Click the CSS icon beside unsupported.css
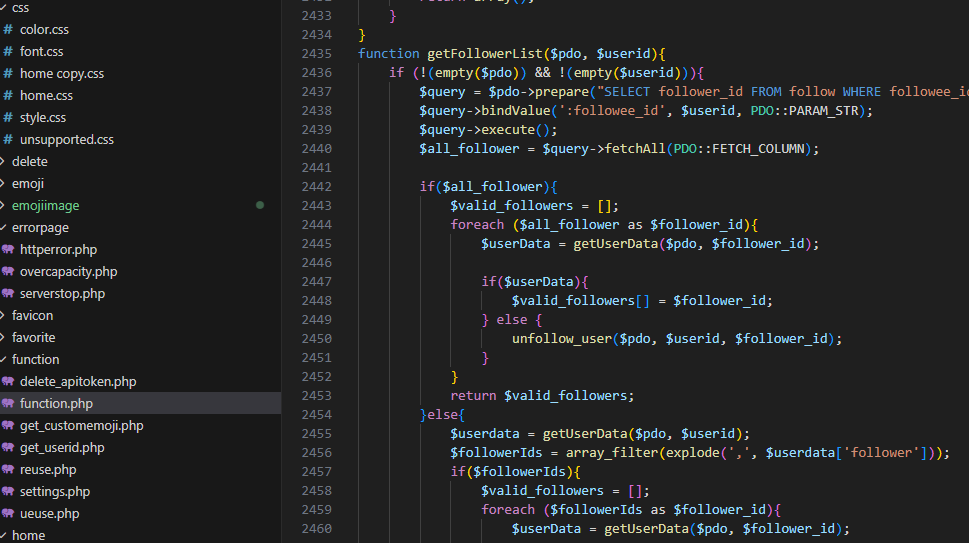The height and width of the screenshot is (543, 969). pos(8,140)
